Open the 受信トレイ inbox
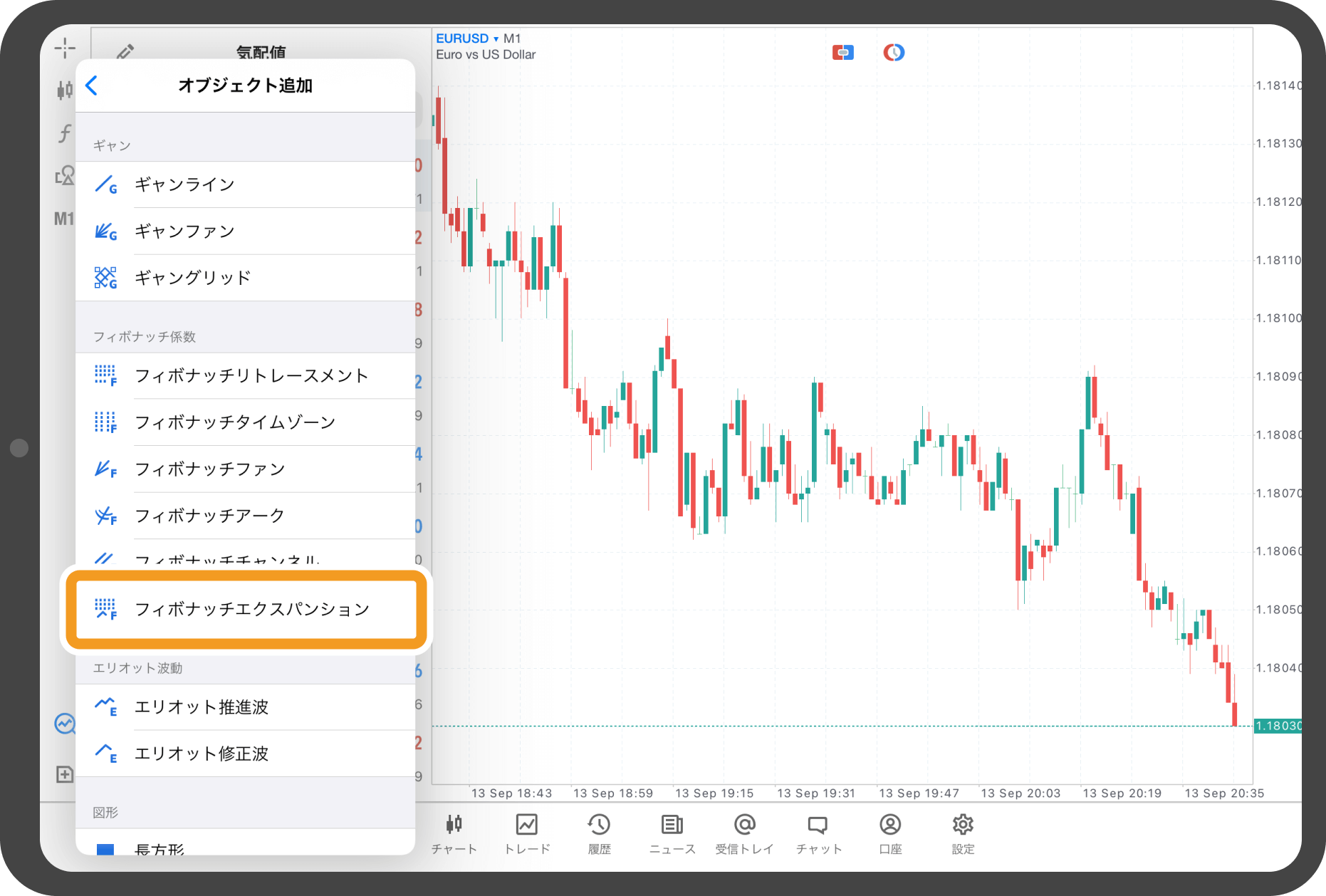This screenshot has height=896, width=1326. (744, 833)
